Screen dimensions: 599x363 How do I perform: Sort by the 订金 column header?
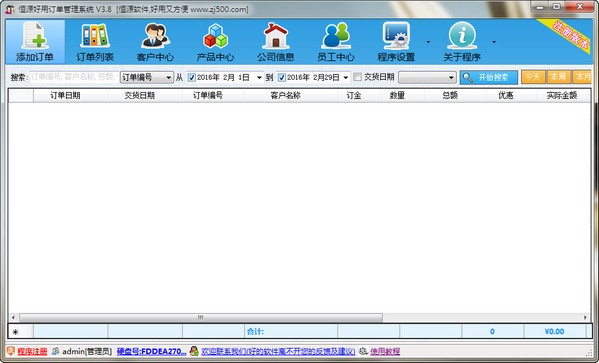[359, 96]
